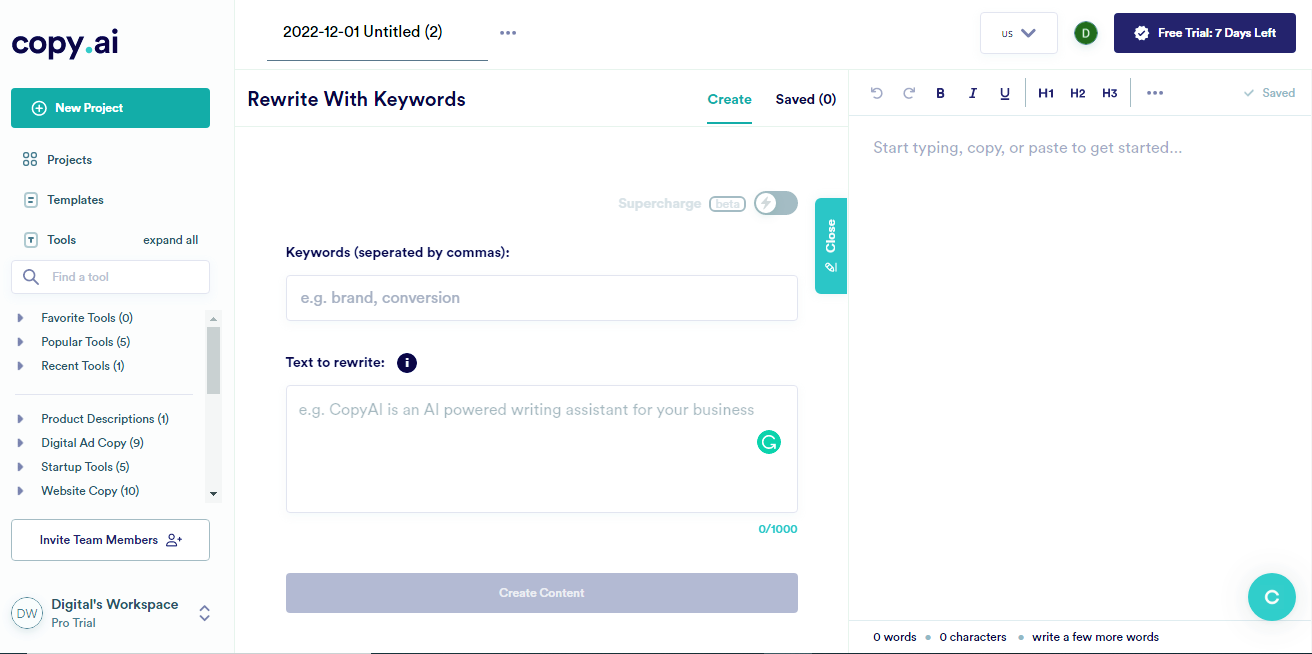Click the tools list scrollbar thumb
Image resolution: width=1312 pixels, height=654 pixels.
pyautogui.click(x=213, y=360)
